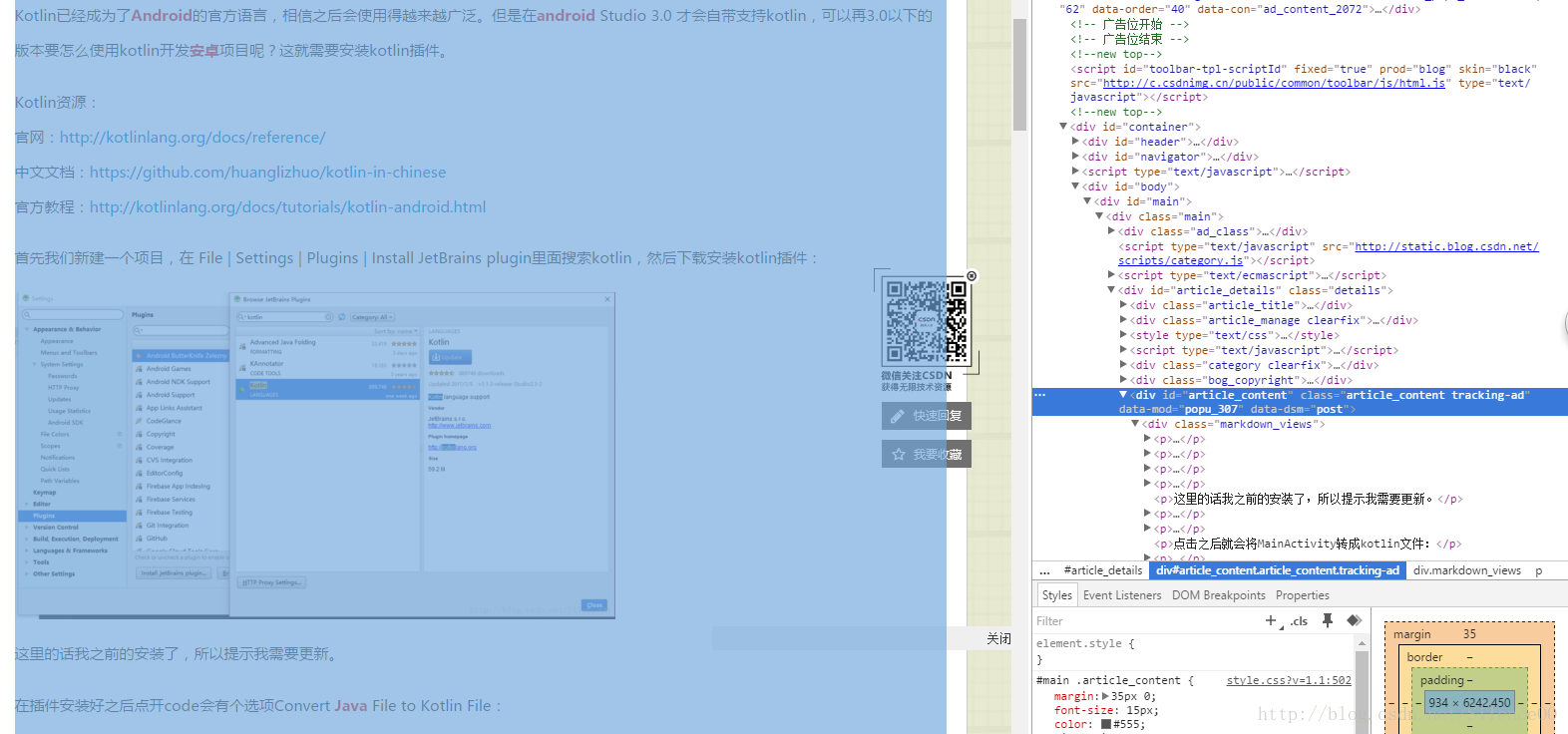Collapse the markdown_views div node
1568x734 pixels.
pyautogui.click(x=1135, y=424)
